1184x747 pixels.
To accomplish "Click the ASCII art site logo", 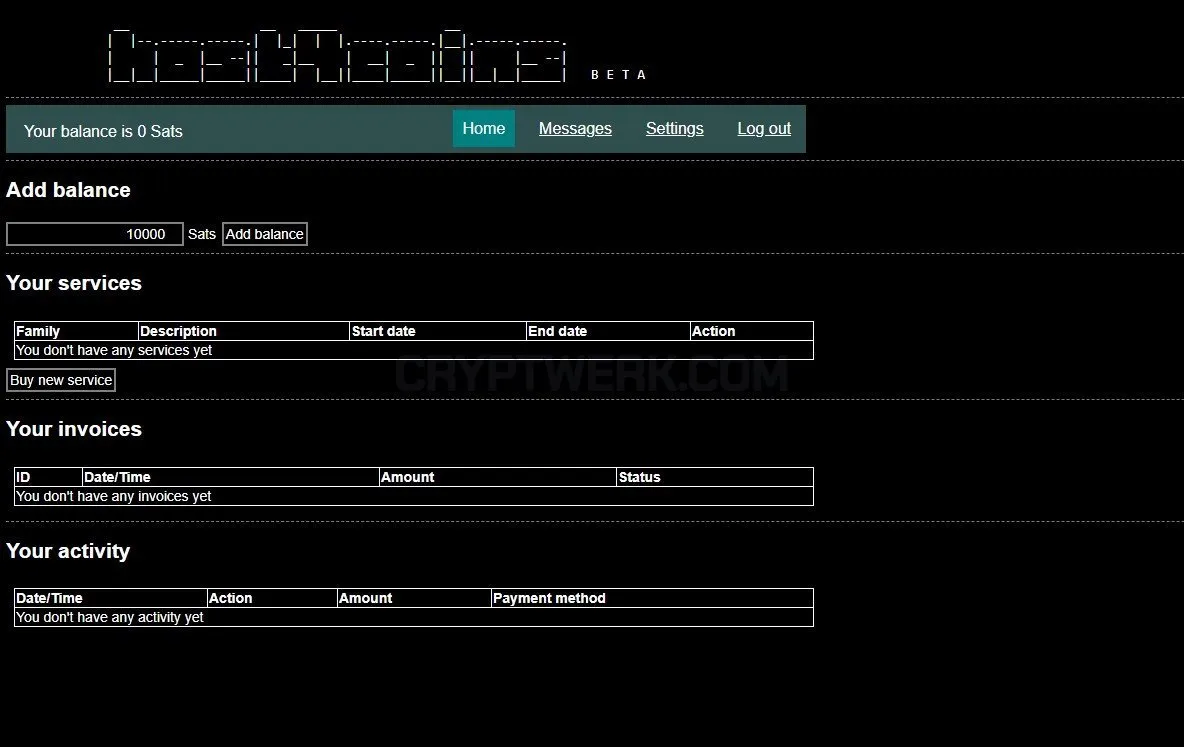I will tap(337, 54).
